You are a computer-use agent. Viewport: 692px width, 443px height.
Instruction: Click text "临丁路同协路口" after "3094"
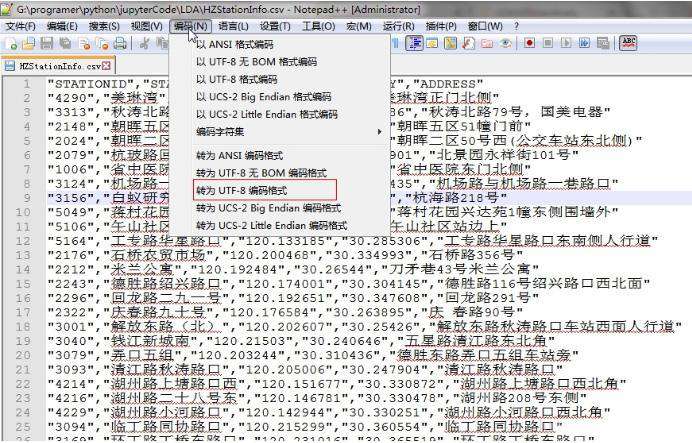click(165, 427)
